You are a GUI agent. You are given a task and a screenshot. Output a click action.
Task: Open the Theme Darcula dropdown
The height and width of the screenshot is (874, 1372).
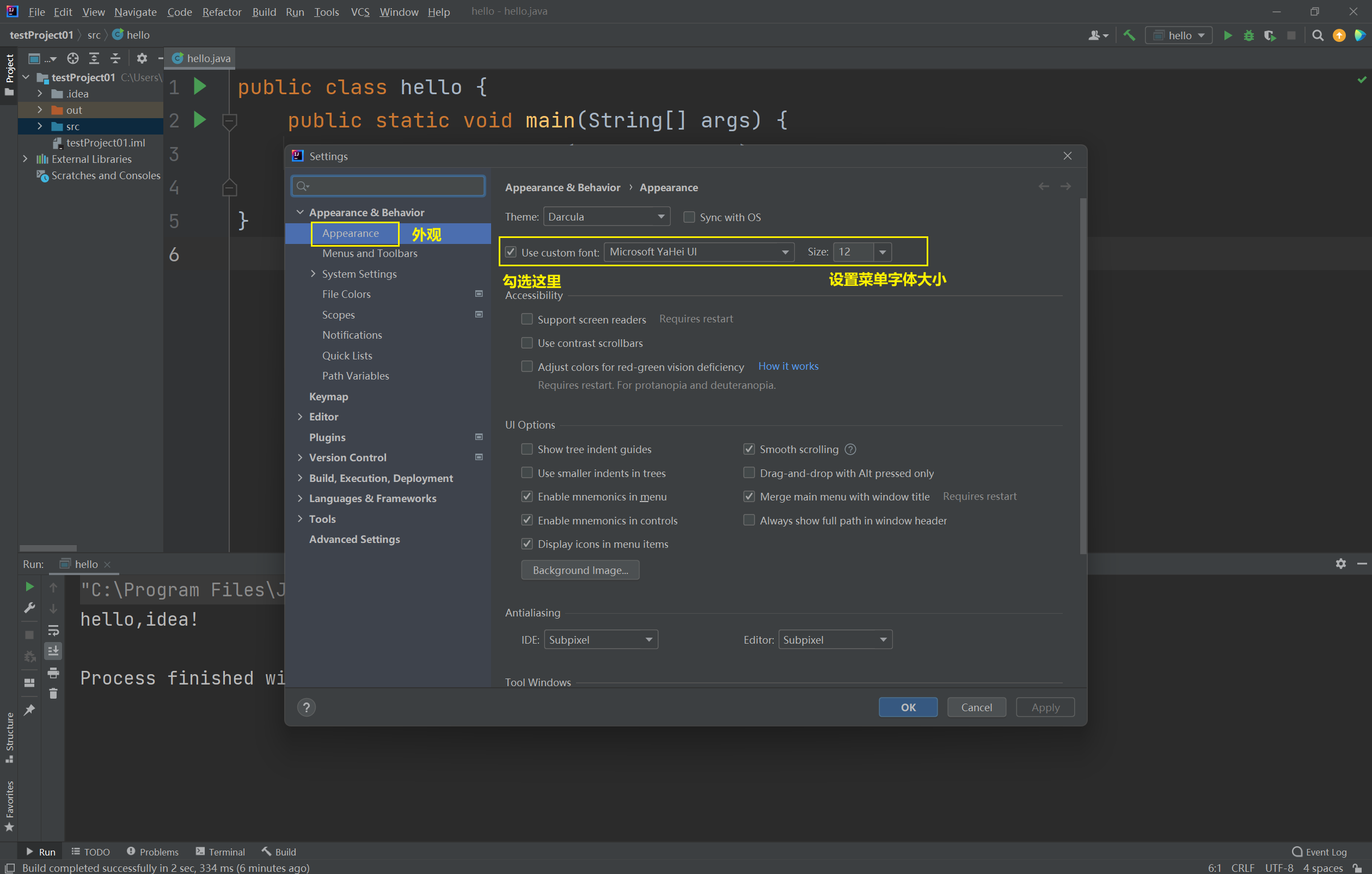606,217
